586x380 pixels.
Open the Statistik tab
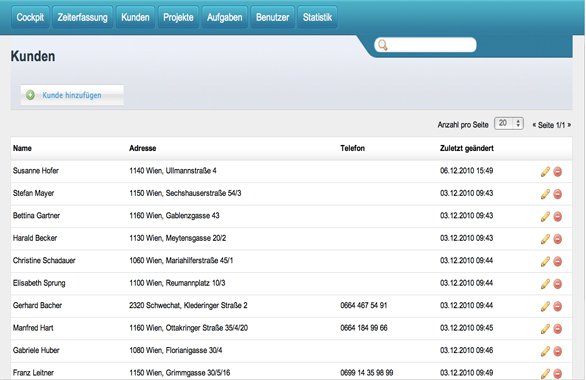pos(317,17)
